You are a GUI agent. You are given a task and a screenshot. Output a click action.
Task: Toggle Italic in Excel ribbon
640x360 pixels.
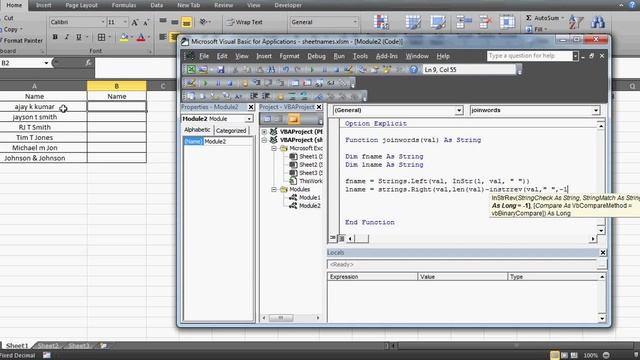point(67,37)
